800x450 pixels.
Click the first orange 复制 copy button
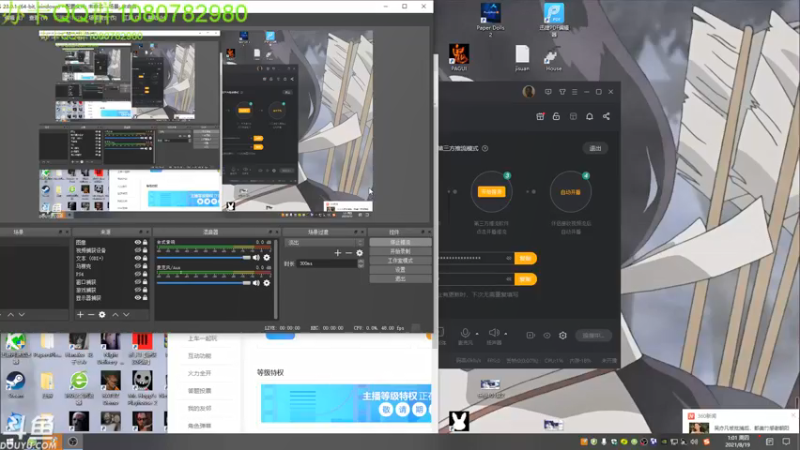(525, 258)
